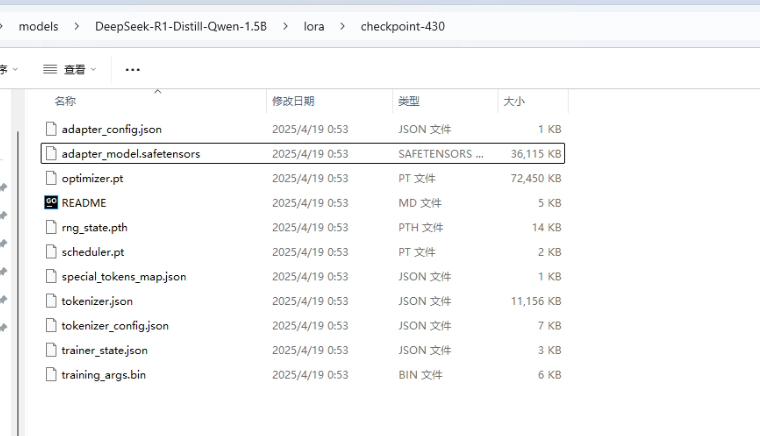The width and height of the screenshot is (760, 436).
Task: Select file name adapter_config.json
Action: pyautogui.click(x=111, y=129)
